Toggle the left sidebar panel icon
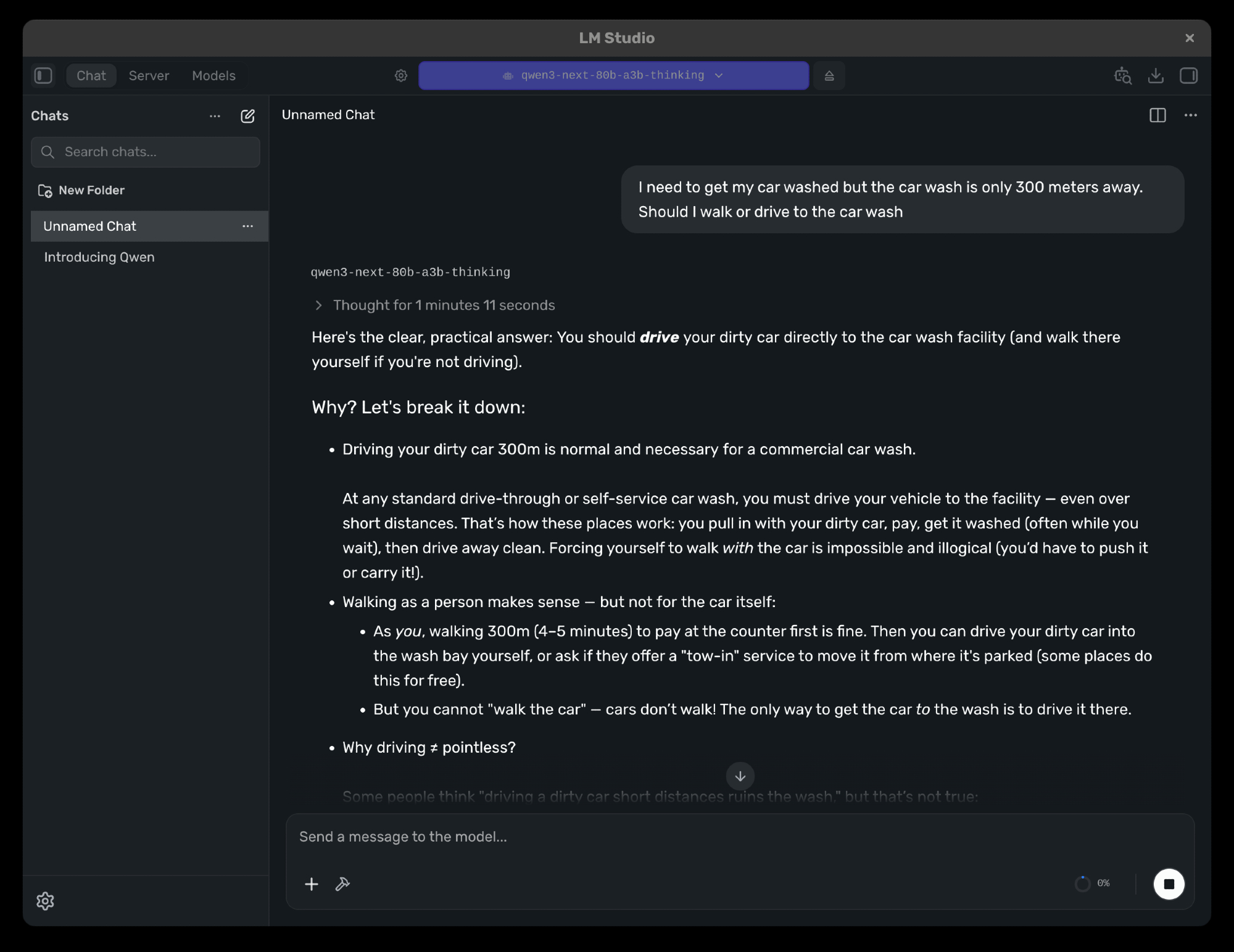Viewport: 1234px width, 952px height. click(x=43, y=76)
